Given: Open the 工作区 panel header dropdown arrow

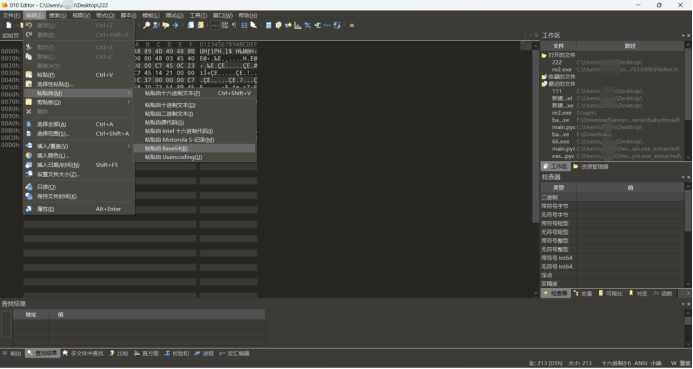Looking at the screenshot, I should 683,36.
